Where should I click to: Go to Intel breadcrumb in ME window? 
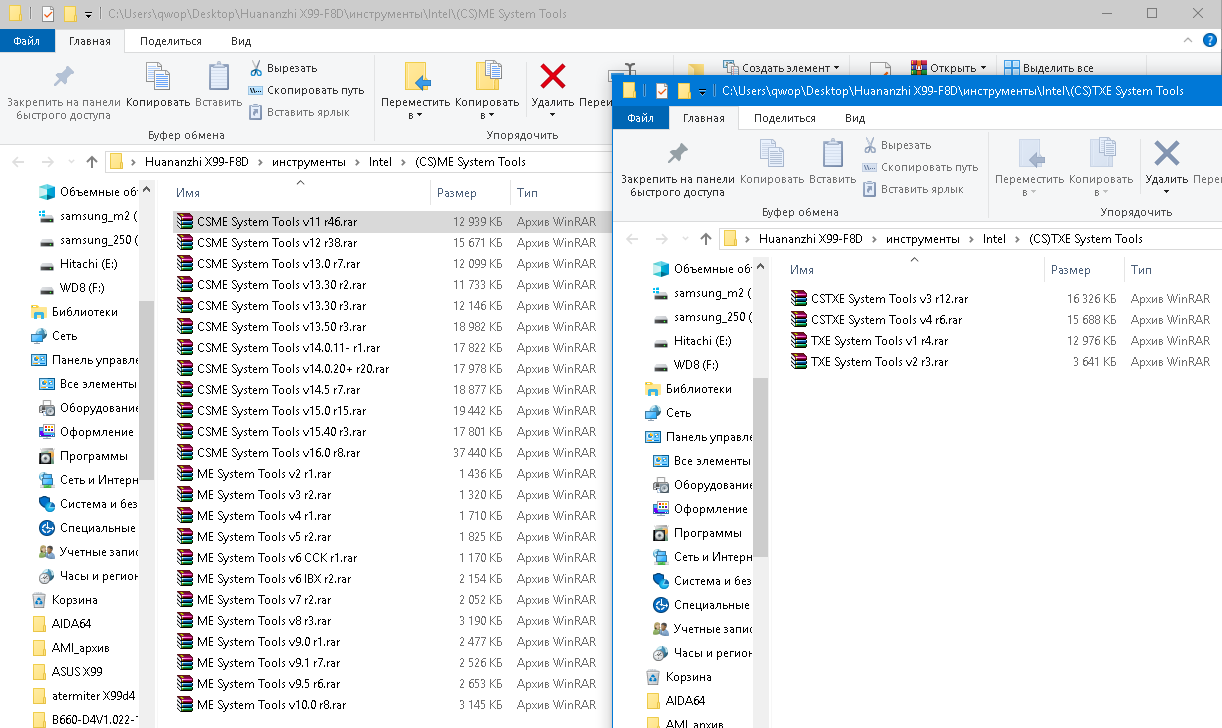pos(380,161)
